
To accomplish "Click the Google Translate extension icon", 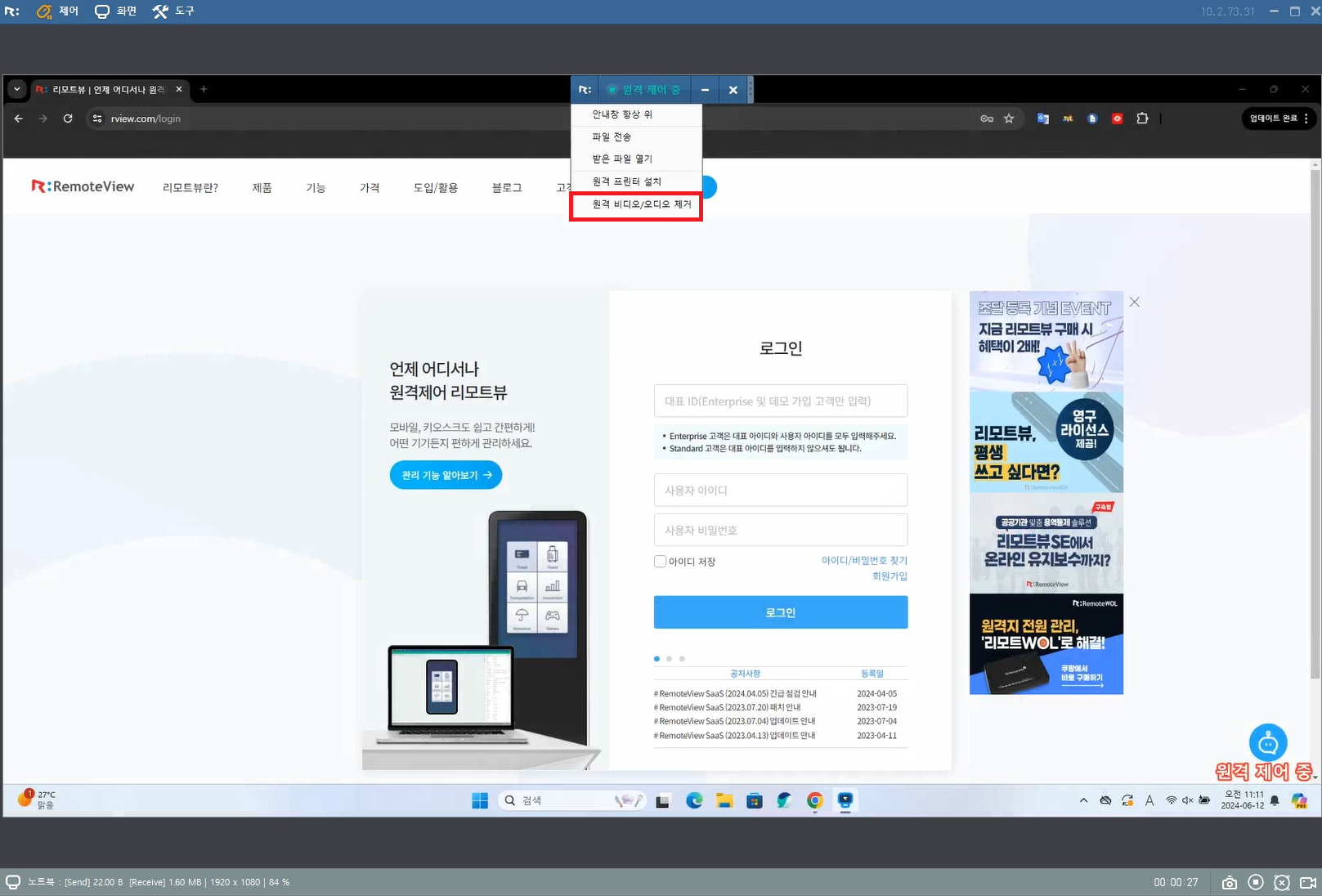I will point(1042,119).
